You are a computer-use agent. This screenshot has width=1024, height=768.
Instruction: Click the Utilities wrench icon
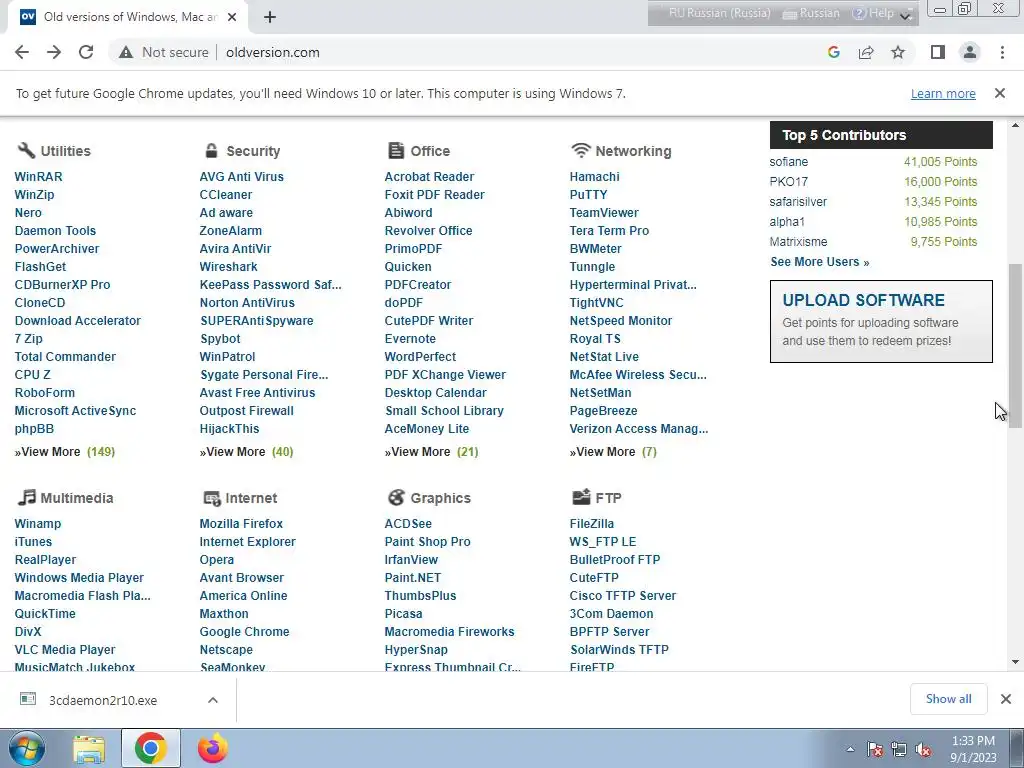[26, 151]
